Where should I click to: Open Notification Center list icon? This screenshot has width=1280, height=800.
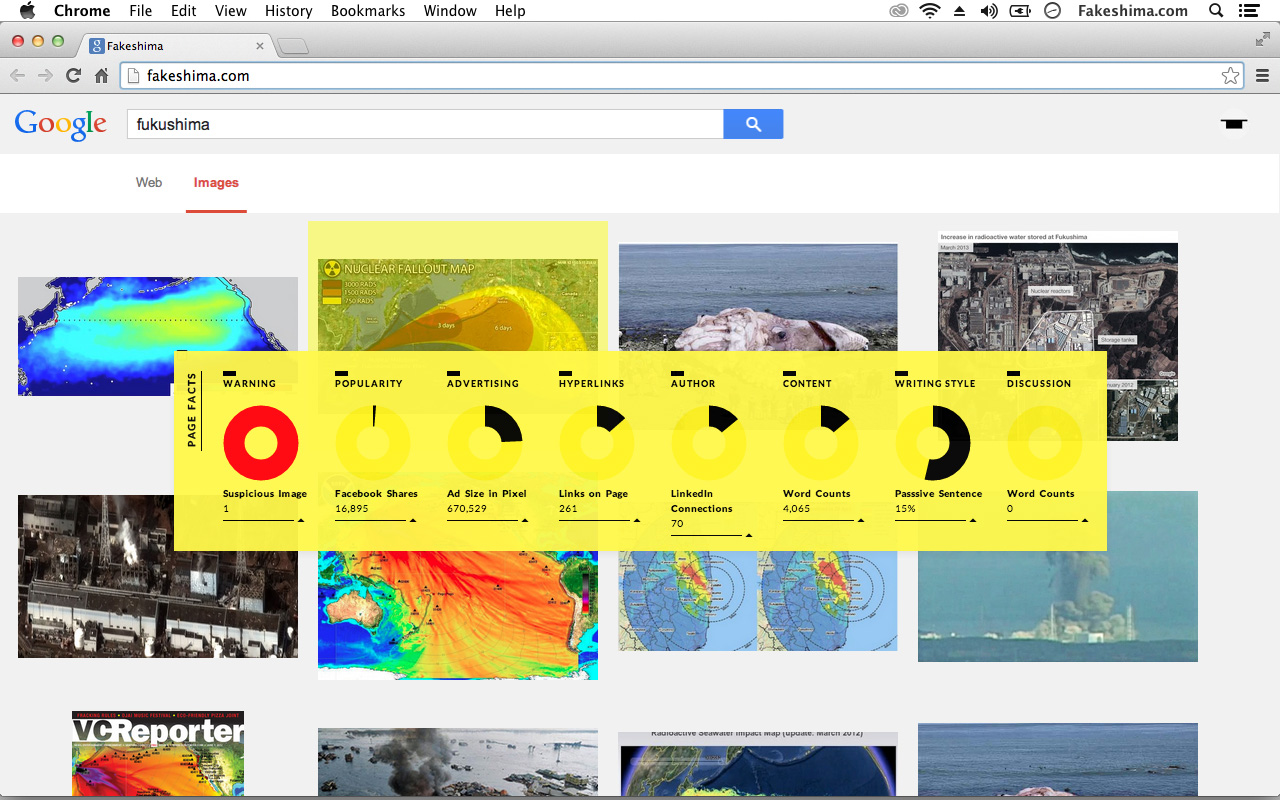(x=1247, y=11)
